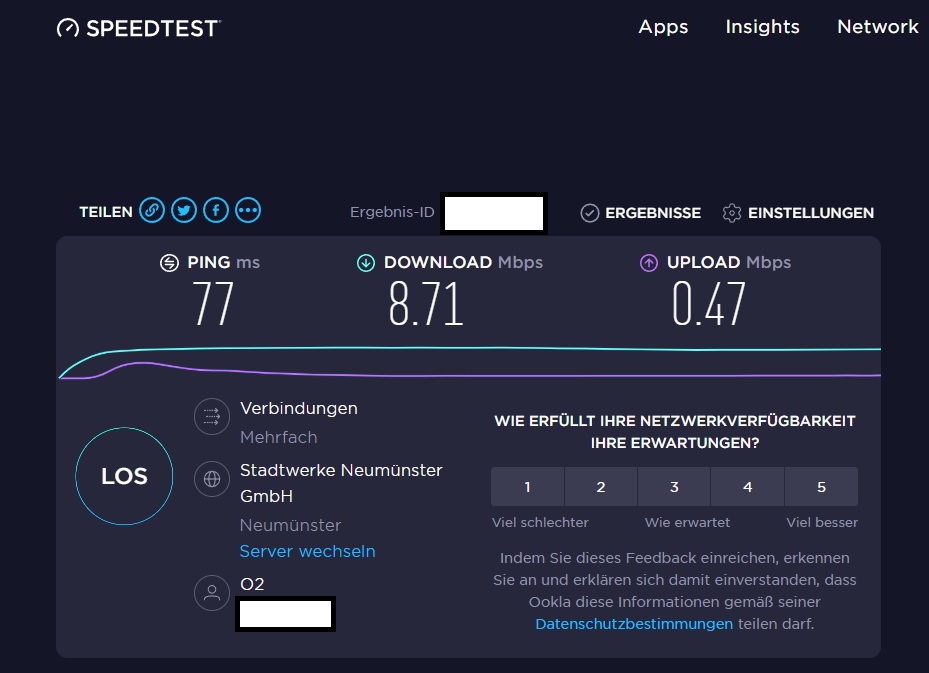Image resolution: width=929 pixels, height=673 pixels.
Task: Share result on Twitter
Action: tap(184, 210)
